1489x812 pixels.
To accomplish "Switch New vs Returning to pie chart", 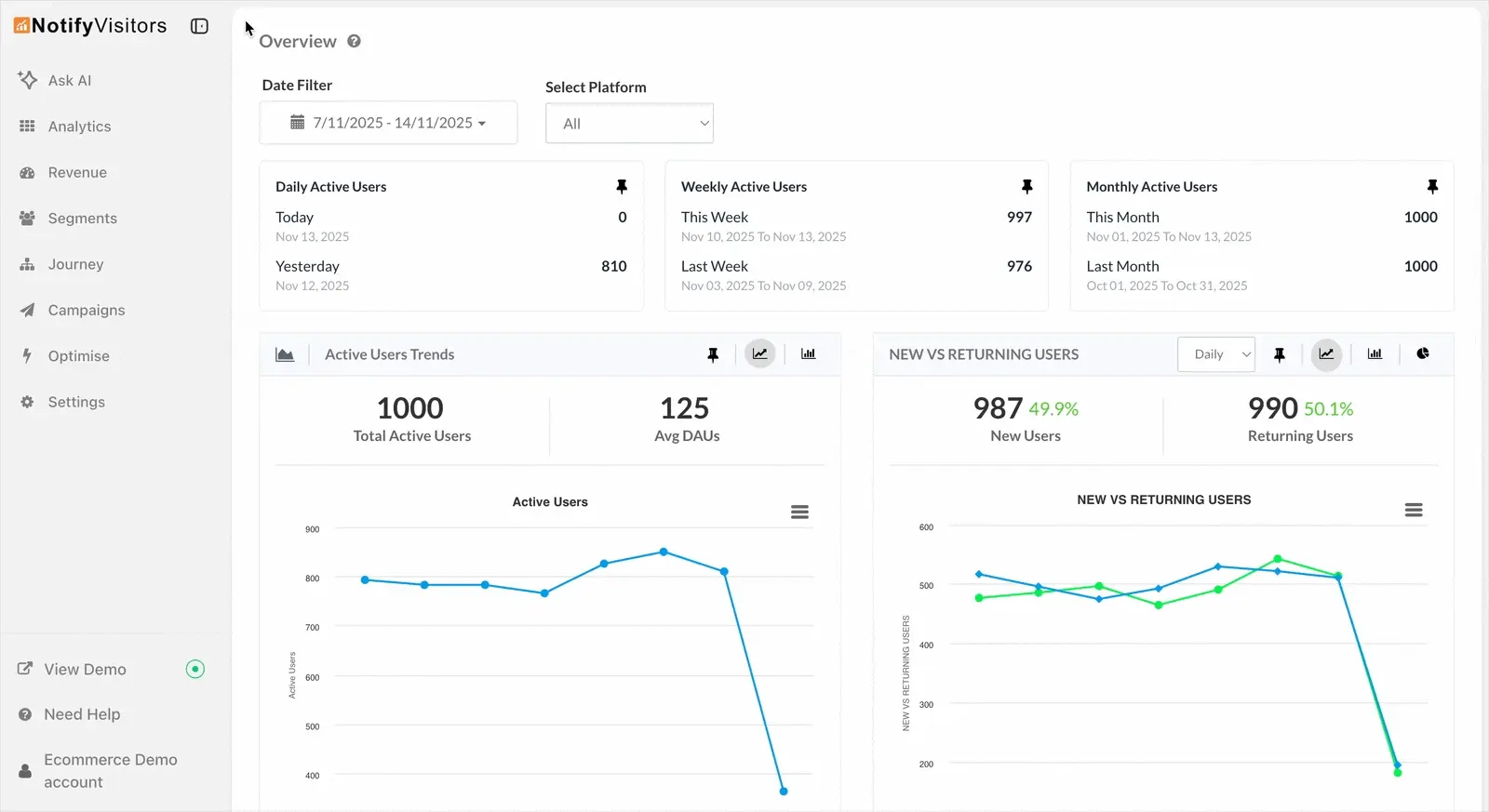I will coord(1423,353).
